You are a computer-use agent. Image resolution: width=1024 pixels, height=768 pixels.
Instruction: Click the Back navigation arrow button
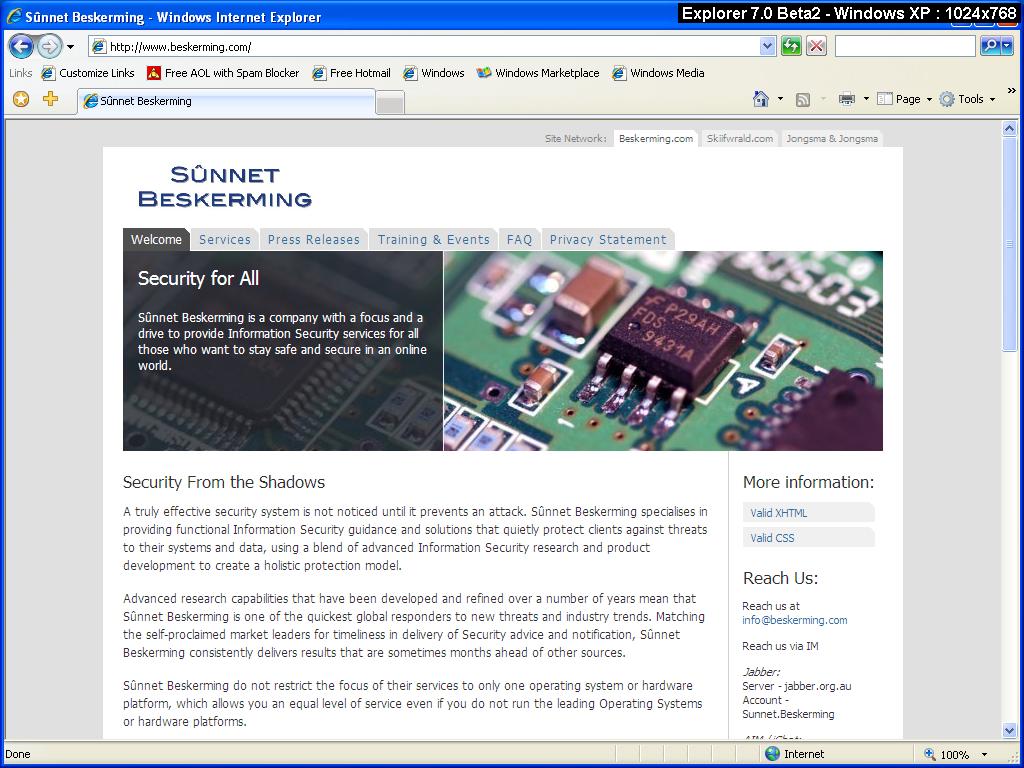point(21,46)
